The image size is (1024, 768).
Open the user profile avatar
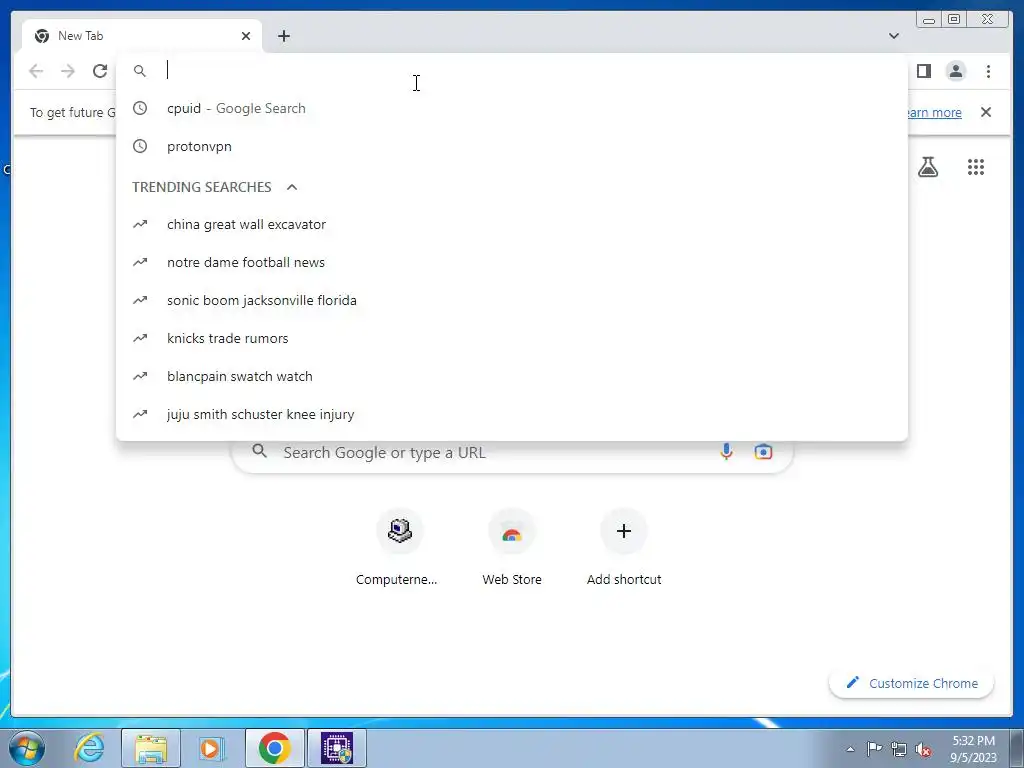(x=956, y=71)
